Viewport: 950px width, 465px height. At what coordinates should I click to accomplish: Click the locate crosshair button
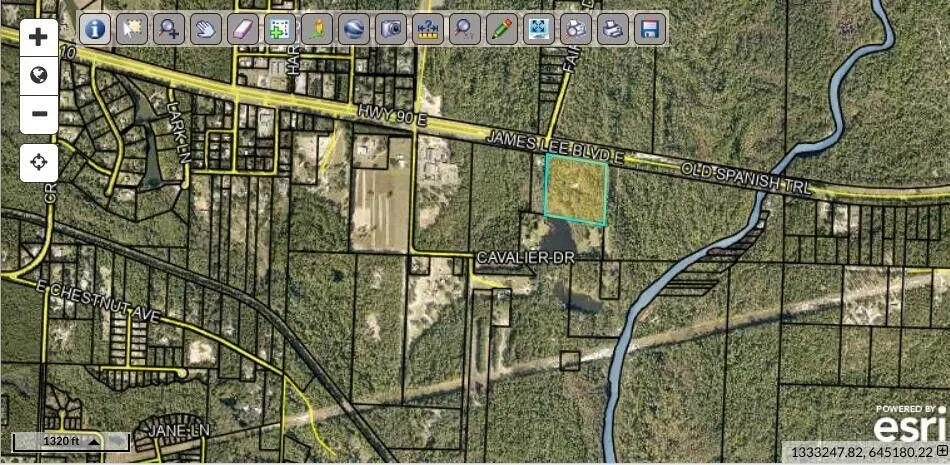(x=39, y=163)
